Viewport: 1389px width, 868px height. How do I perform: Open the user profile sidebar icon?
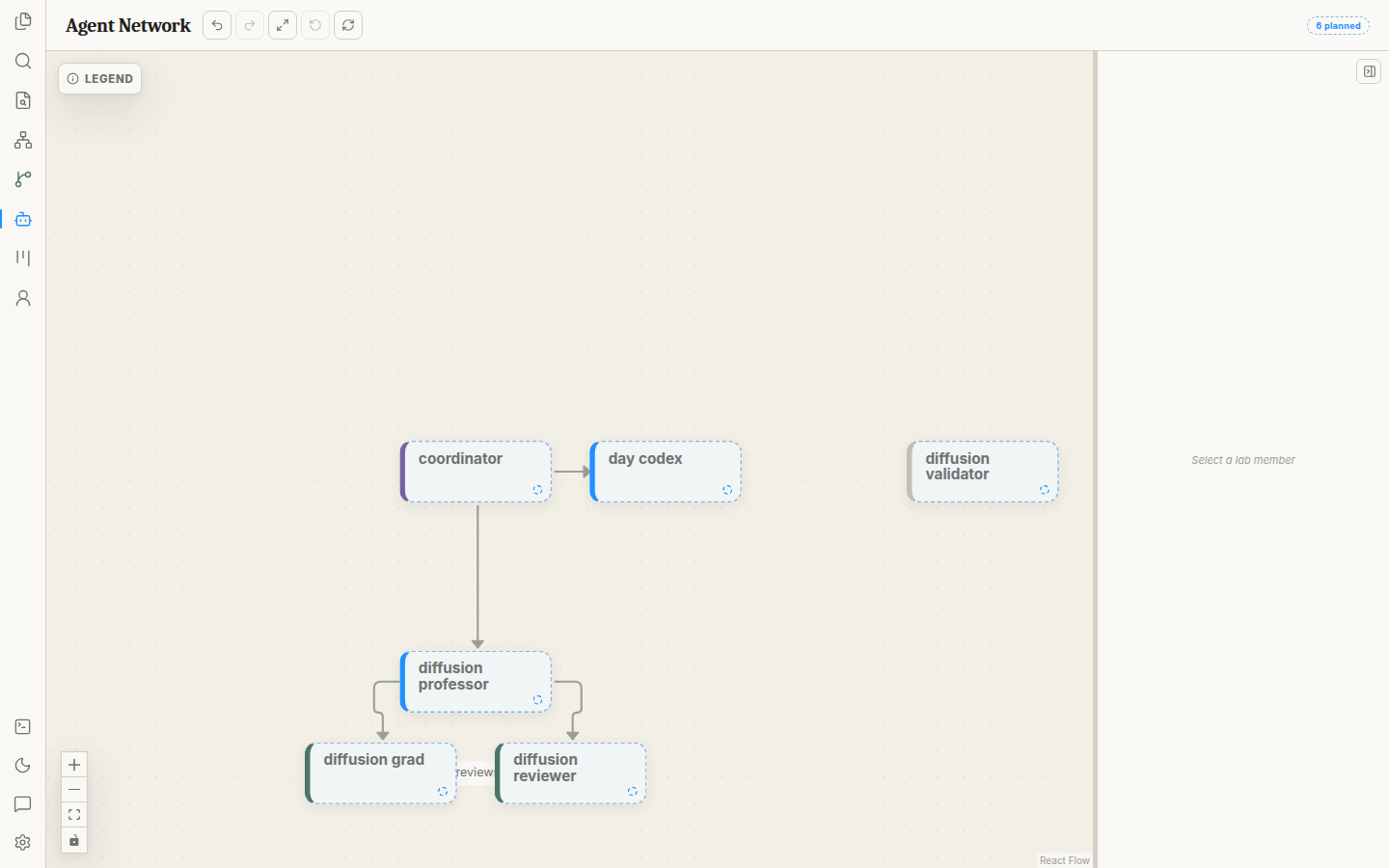coord(23,298)
